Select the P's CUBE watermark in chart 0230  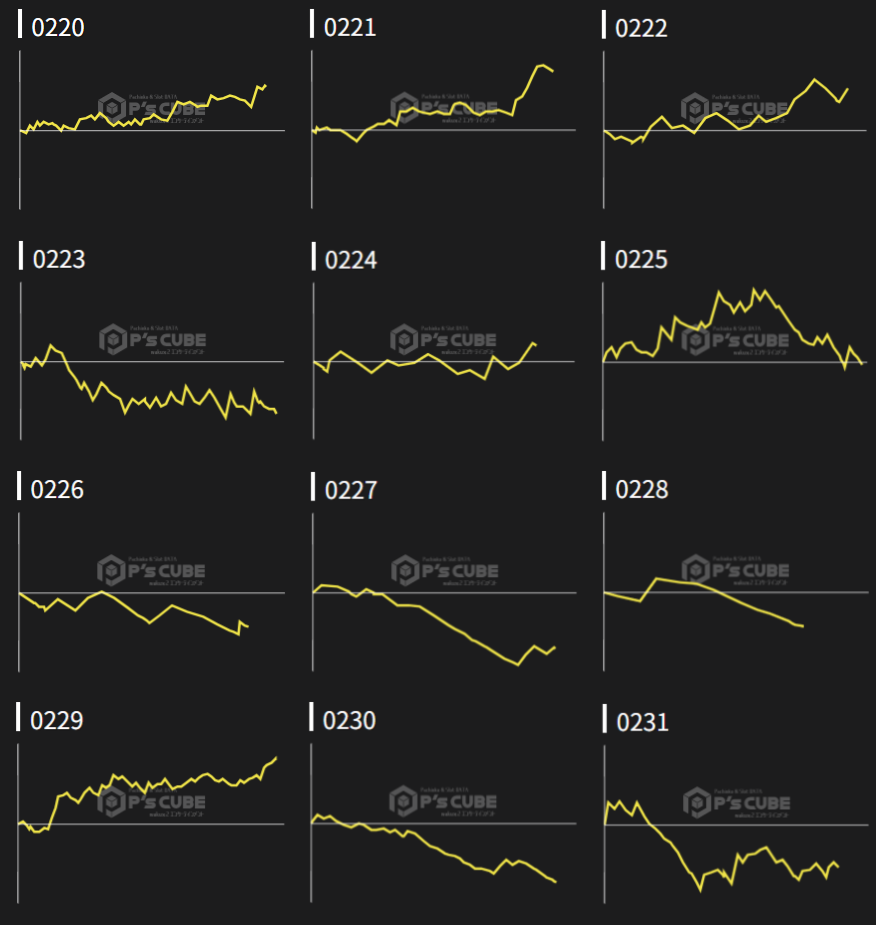(444, 801)
